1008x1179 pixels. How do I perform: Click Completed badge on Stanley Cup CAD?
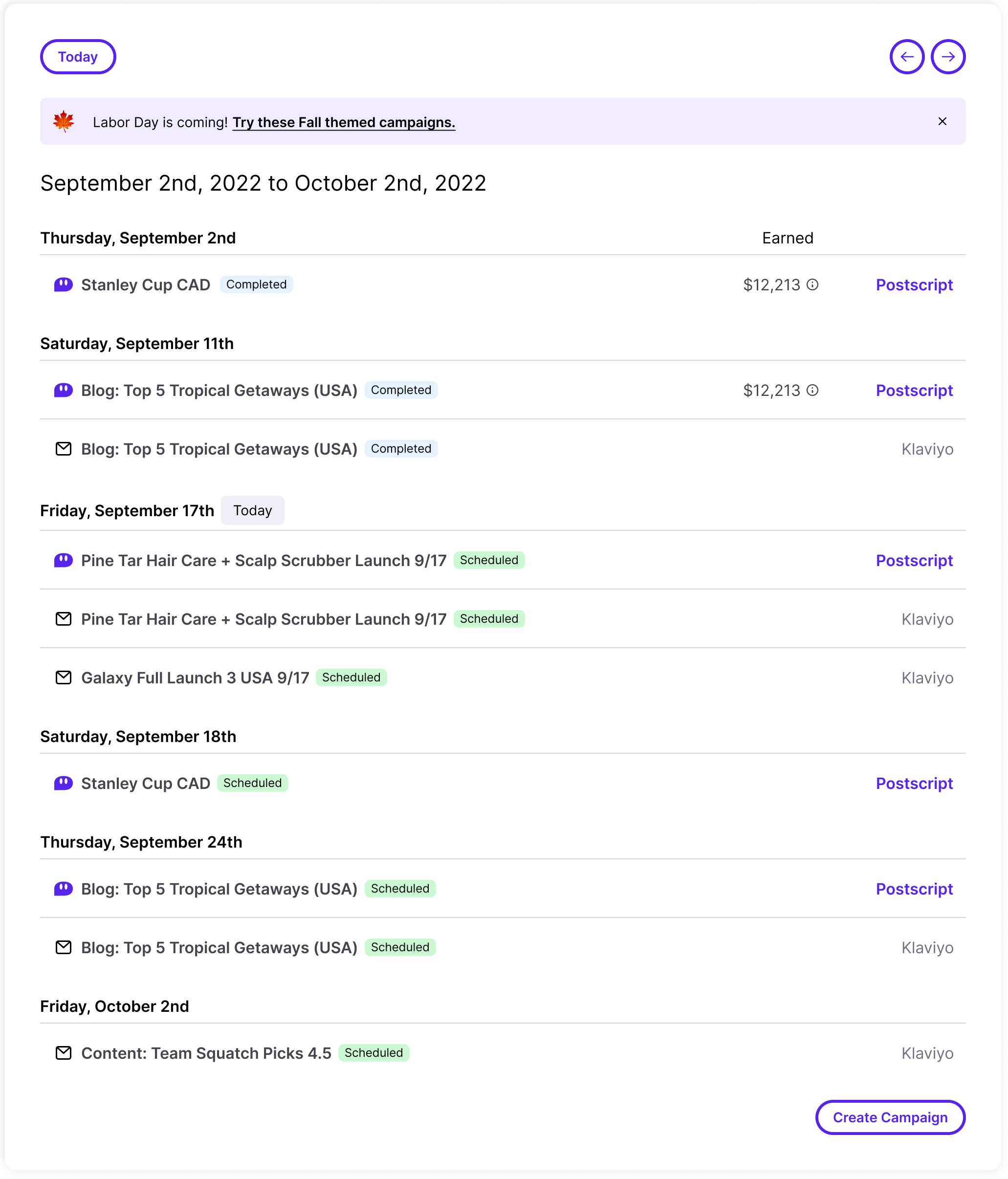pyautogui.click(x=257, y=284)
